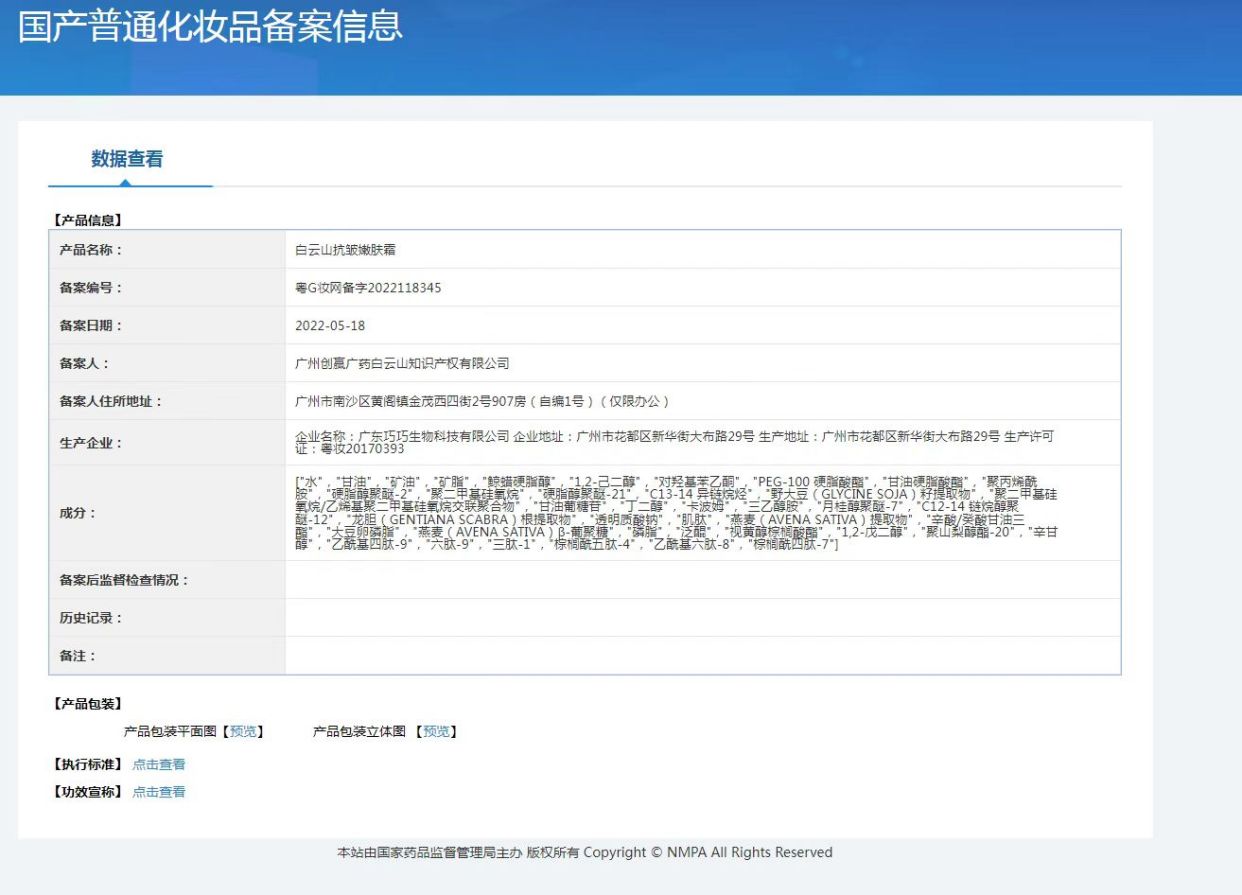Viewport: 1242px width, 895px height.
Task: Click the ingredients list text
Action: [x=677, y=513]
